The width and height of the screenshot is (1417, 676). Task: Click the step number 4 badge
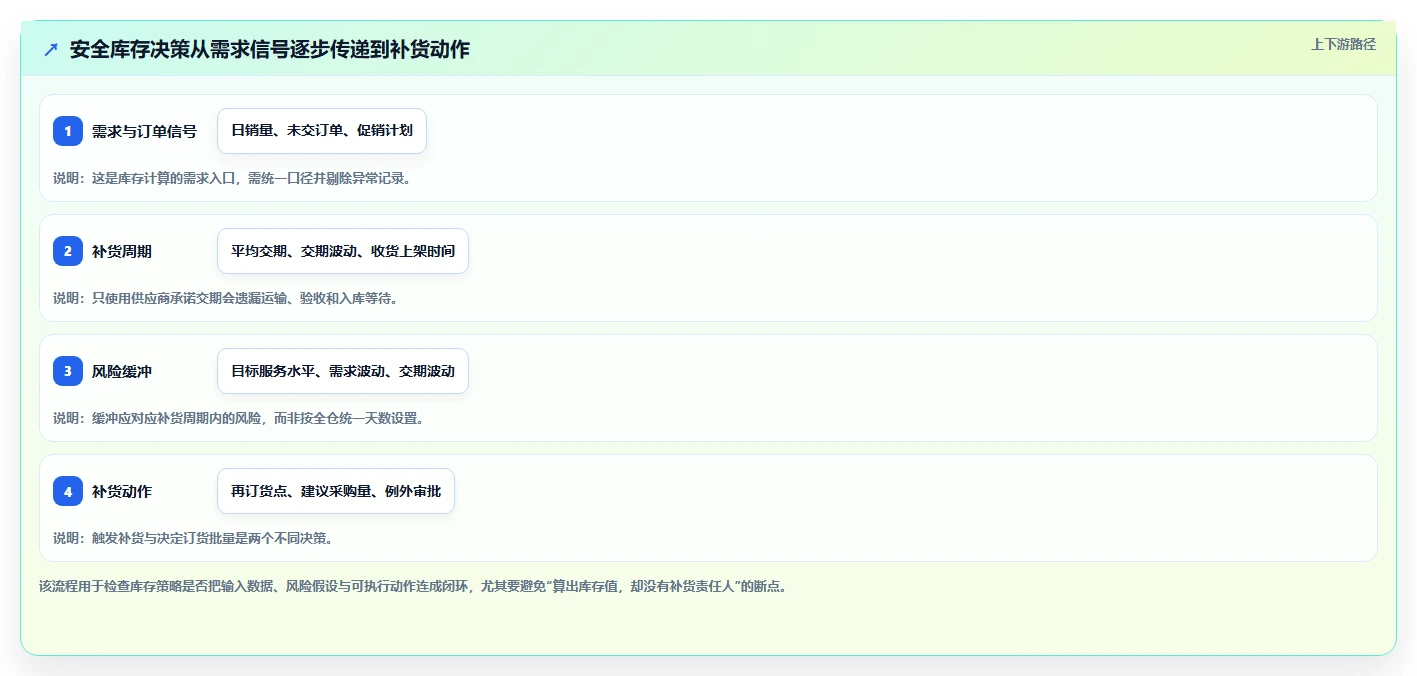pos(68,491)
